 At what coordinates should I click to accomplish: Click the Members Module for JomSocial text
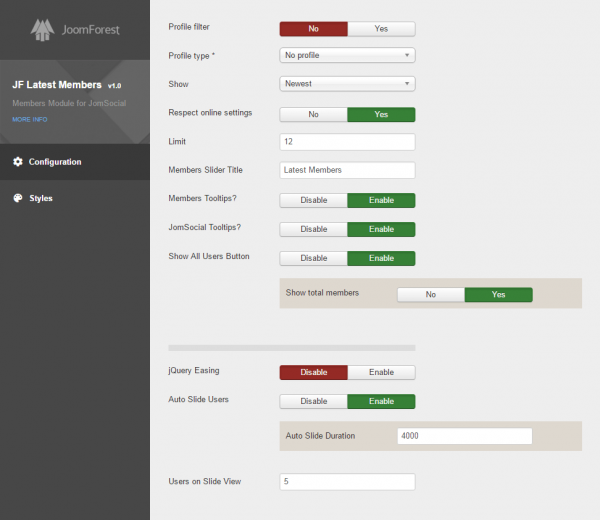[69, 103]
